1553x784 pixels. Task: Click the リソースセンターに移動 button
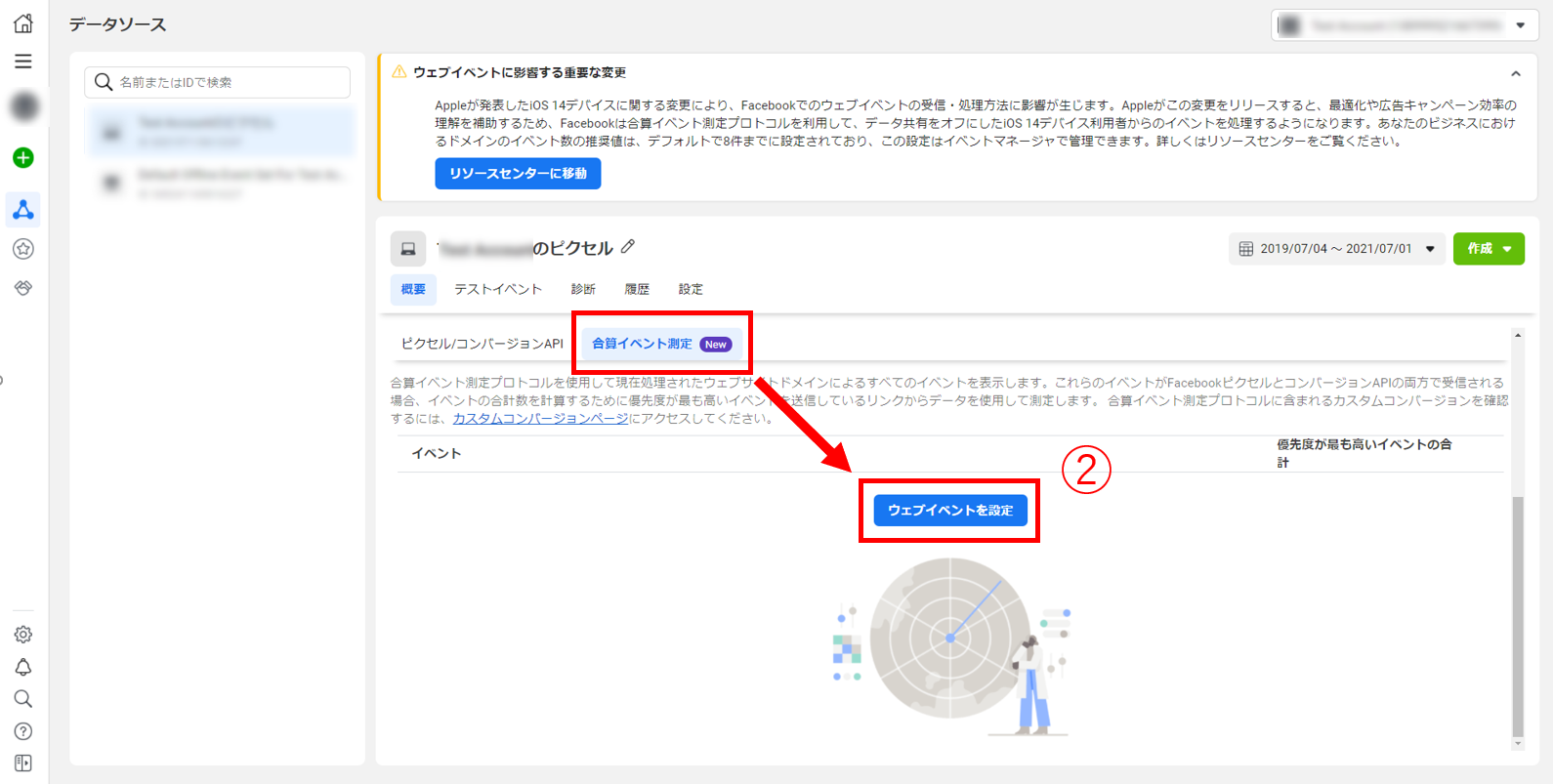point(518,174)
